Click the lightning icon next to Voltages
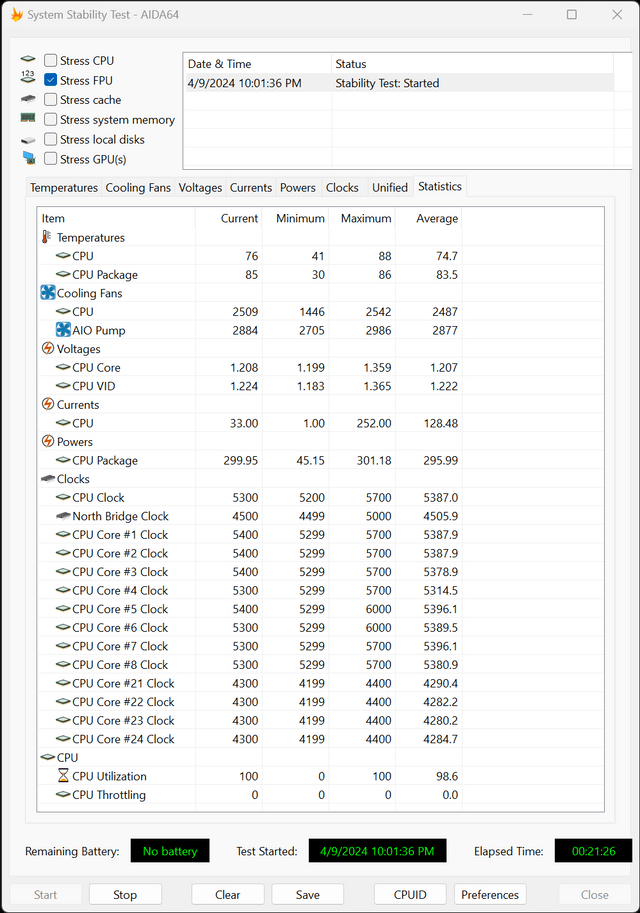640x913 pixels. 48,348
